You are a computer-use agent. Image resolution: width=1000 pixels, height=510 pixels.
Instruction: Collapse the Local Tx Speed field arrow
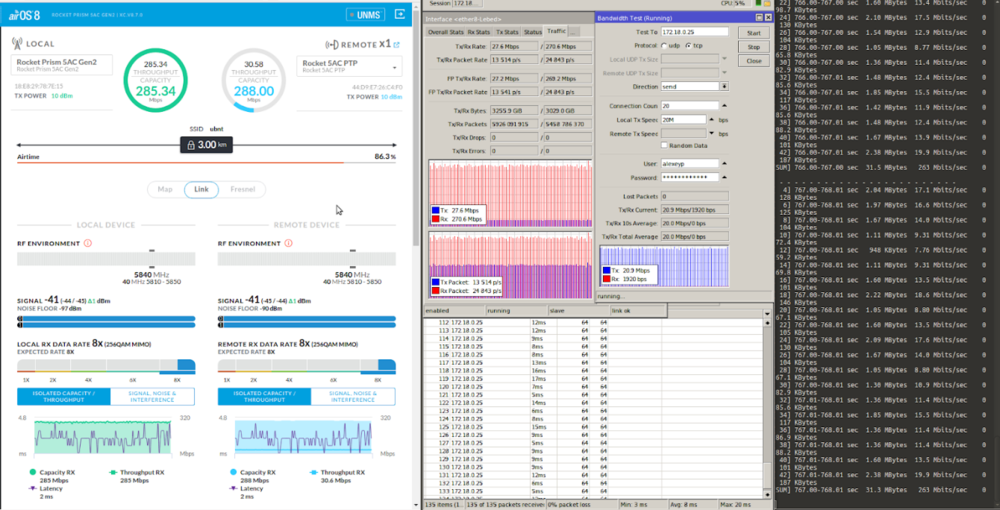tap(712, 119)
